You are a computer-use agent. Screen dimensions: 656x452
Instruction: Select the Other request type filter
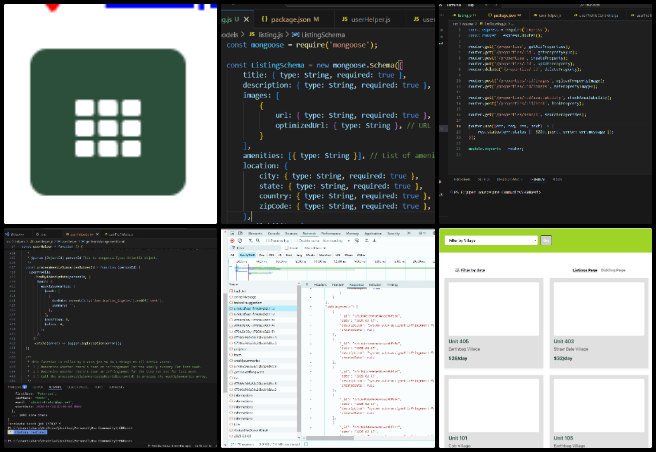pos(361,255)
